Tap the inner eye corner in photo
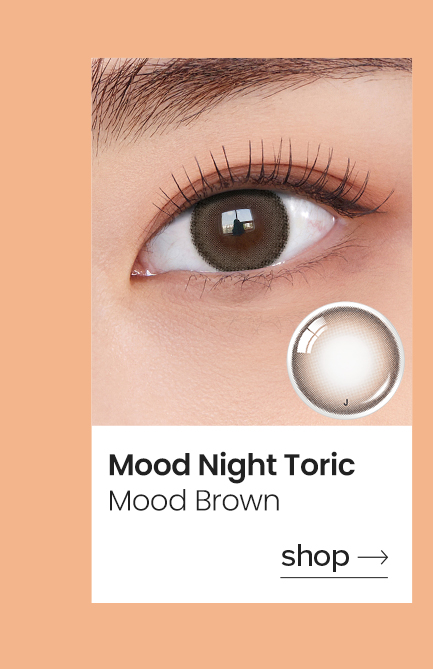This screenshot has width=433, height=669. tap(141, 271)
